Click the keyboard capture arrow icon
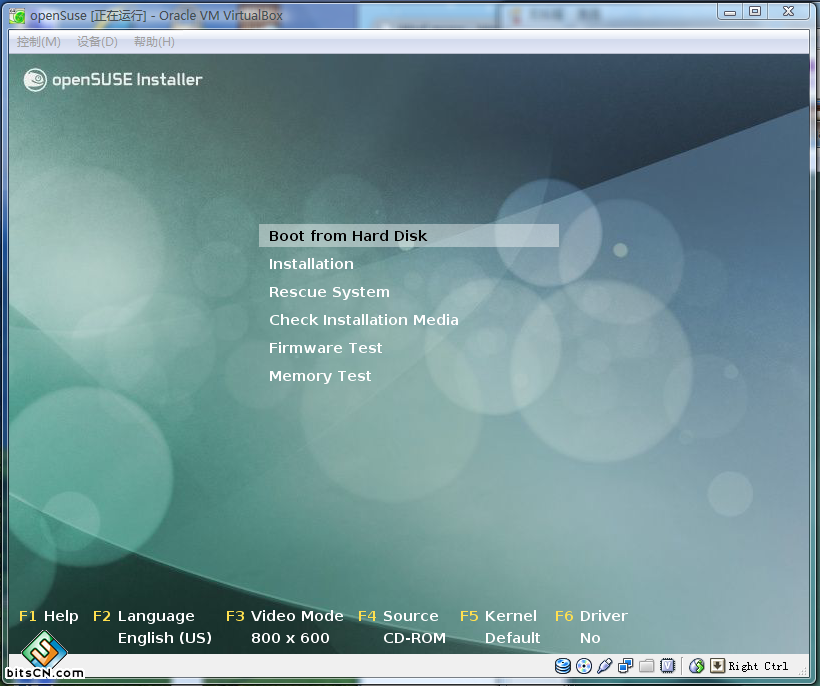Screen dimensions: 820x686 pos(718,666)
